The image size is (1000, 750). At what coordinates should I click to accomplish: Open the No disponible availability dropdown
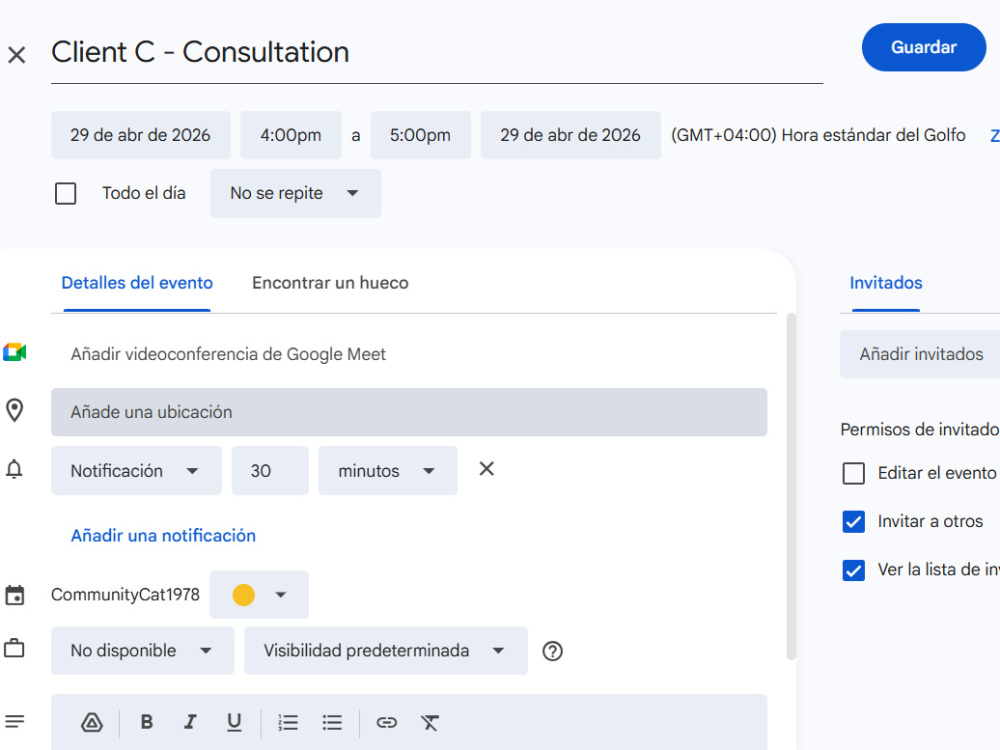142,651
